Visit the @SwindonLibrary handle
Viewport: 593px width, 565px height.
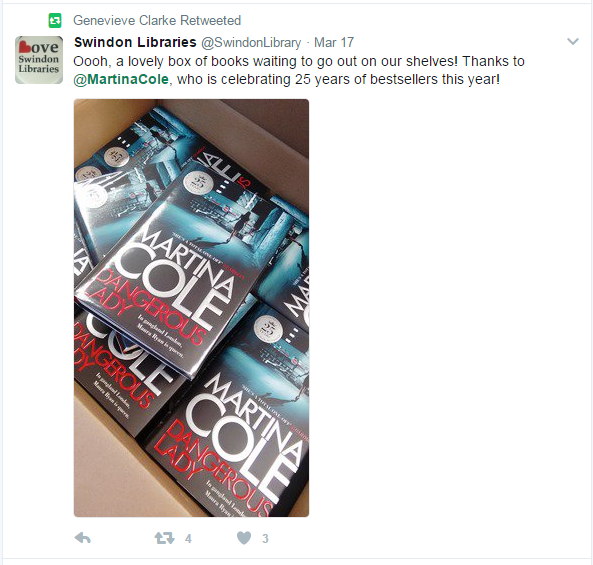[x=251, y=42]
